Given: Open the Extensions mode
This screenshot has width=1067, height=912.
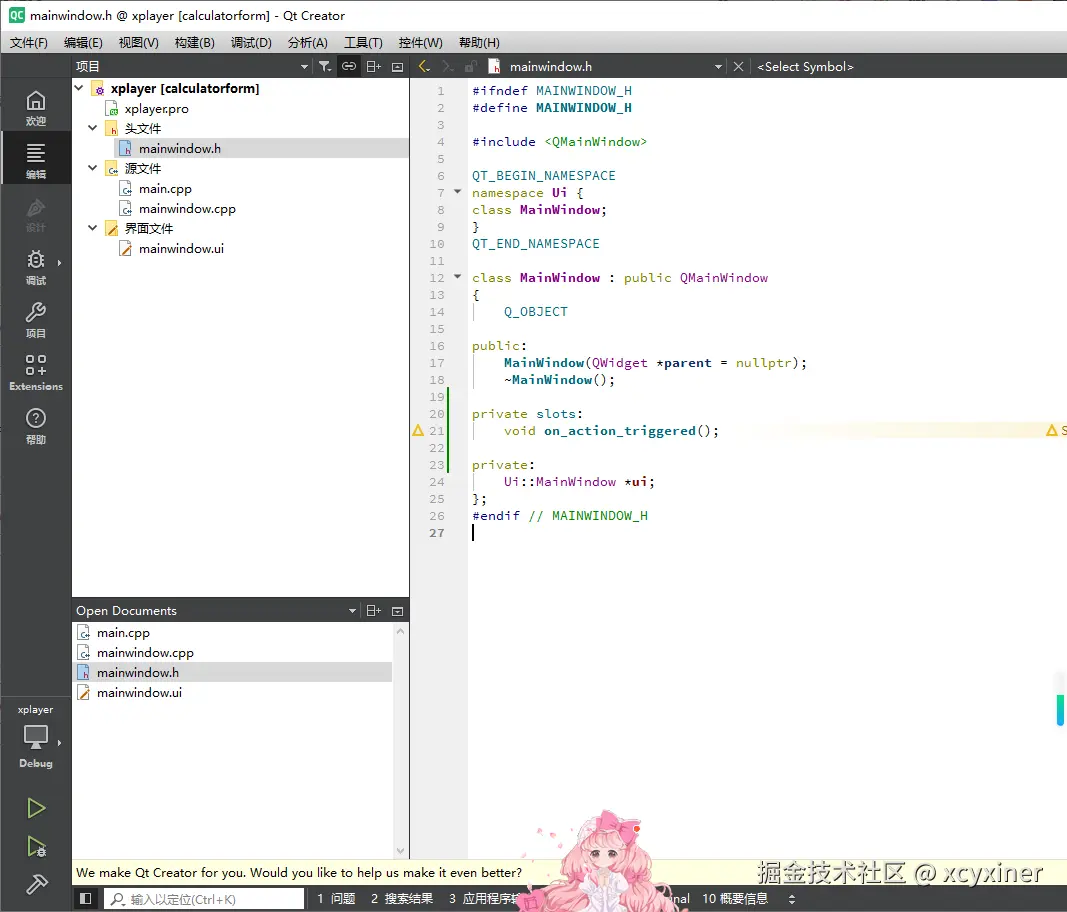Looking at the screenshot, I should coord(35,372).
